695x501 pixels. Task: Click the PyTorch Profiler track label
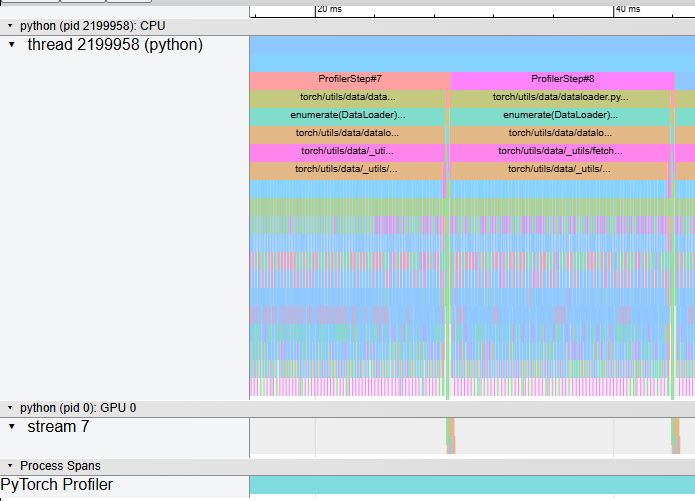[57, 485]
